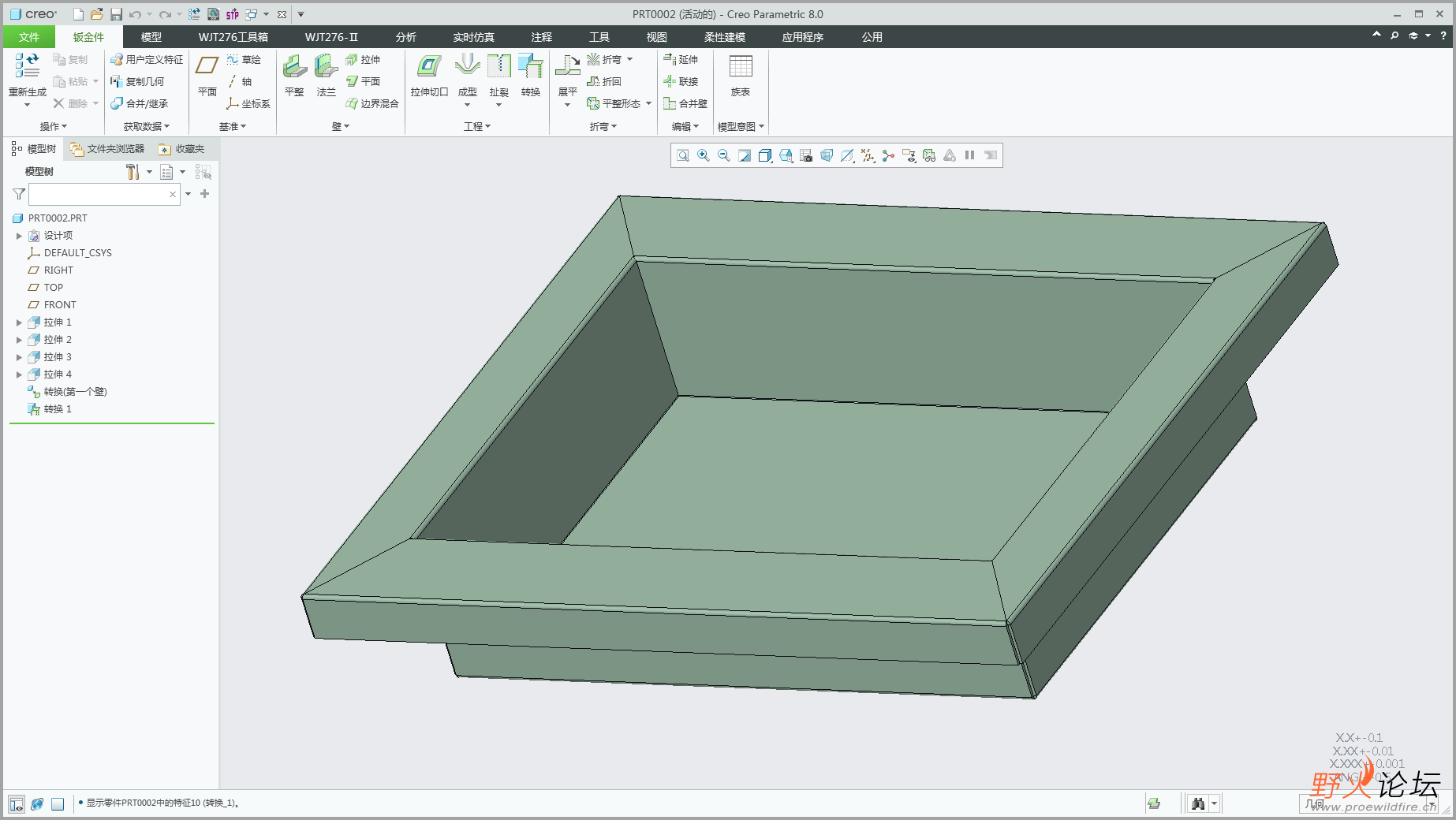This screenshot has width=1456, height=820.
Task: Switch to the WJT276工具箱 tab
Action: click(233, 37)
